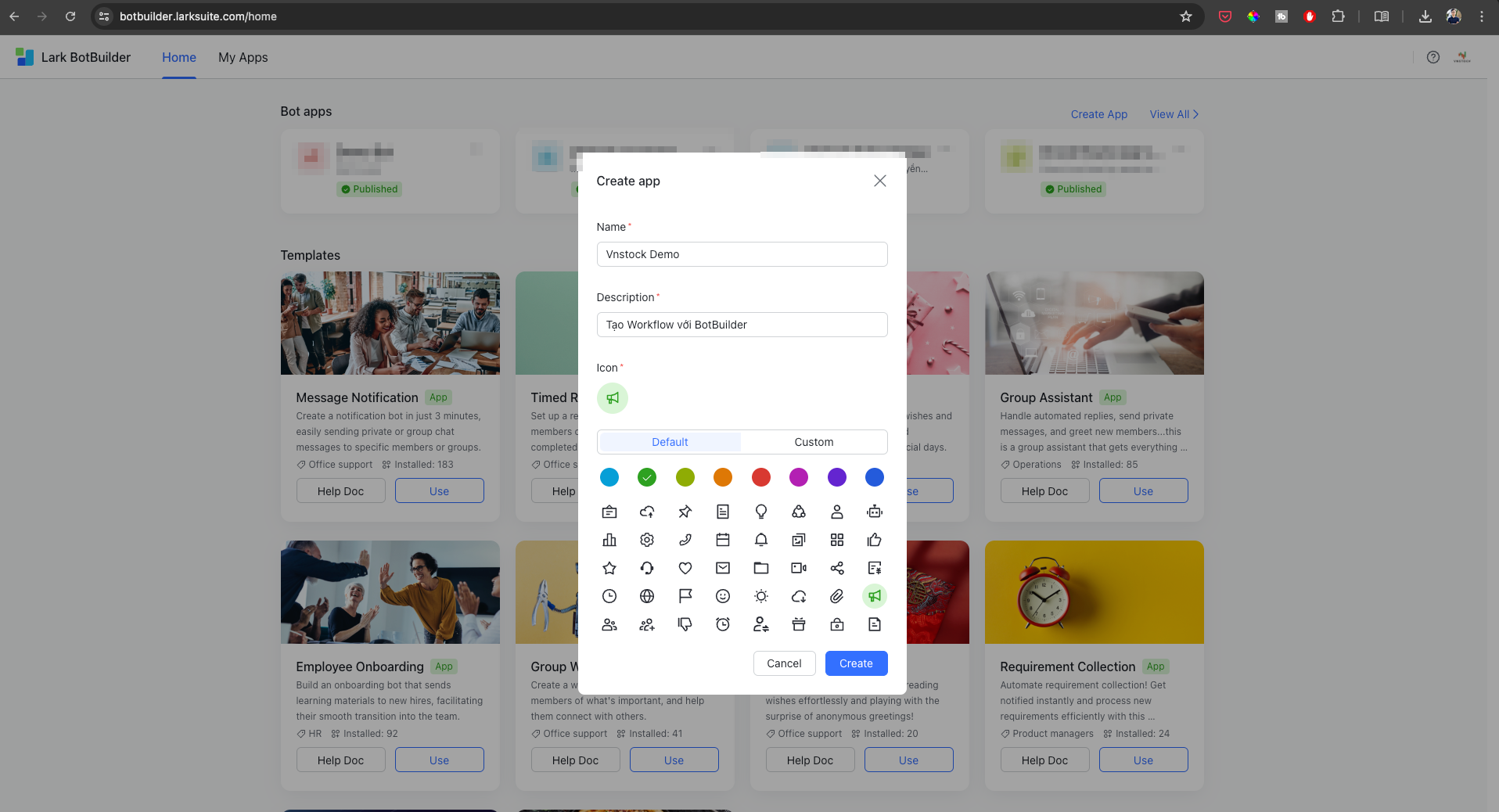This screenshot has width=1499, height=812.
Task: Choose the gear/settings icon for the app
Action: click(x=647, y=540)
